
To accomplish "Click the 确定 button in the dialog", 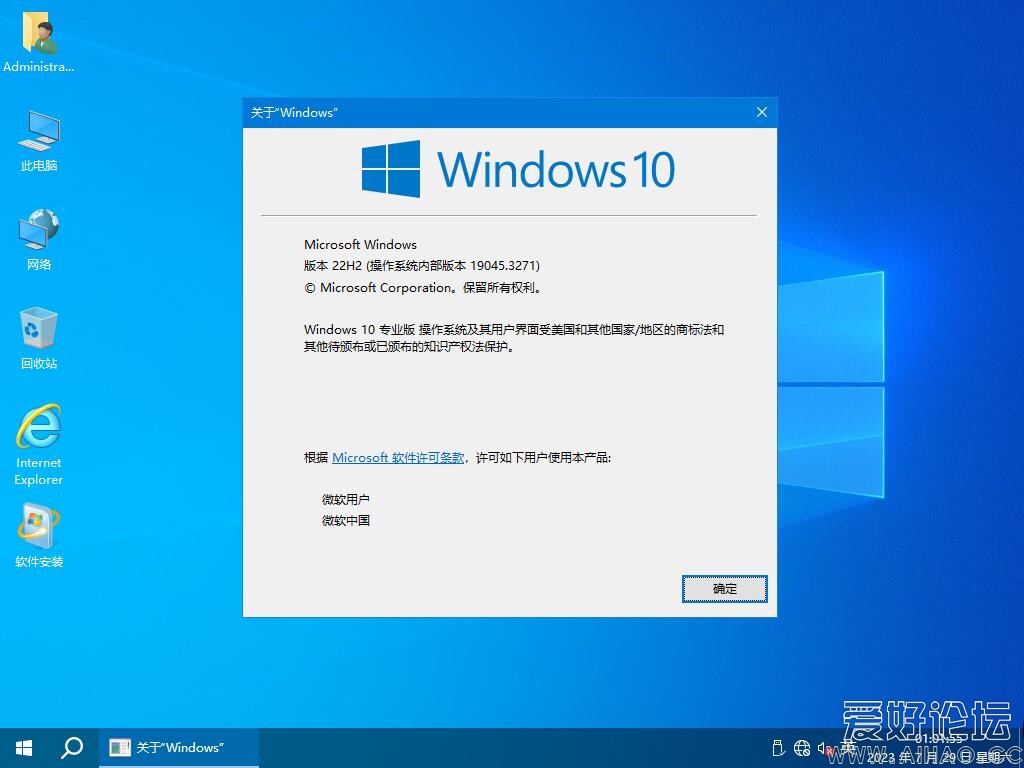I will point(724,589).
